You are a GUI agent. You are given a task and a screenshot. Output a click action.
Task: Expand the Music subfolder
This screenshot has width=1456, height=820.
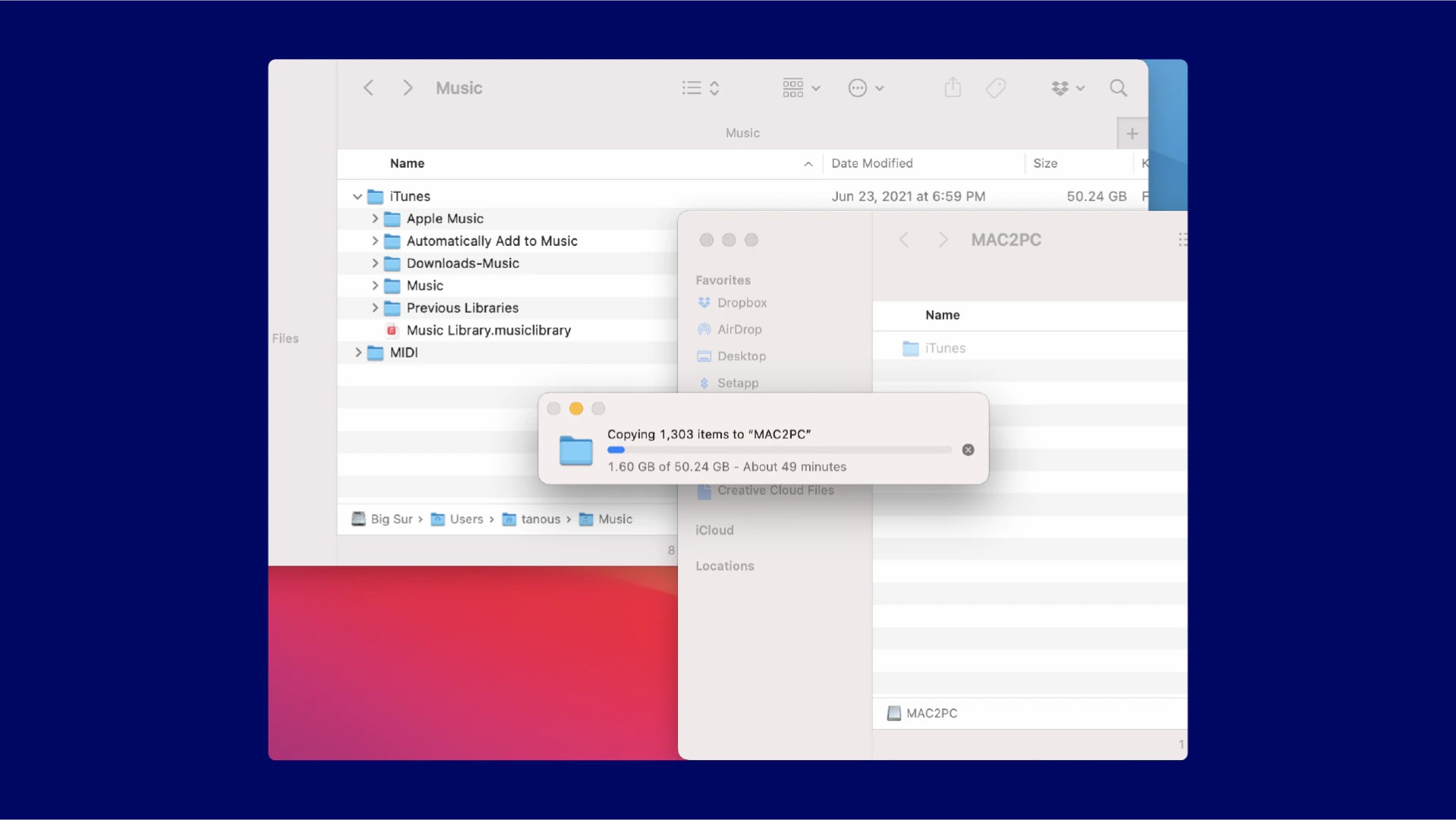(x=374, y=285)
